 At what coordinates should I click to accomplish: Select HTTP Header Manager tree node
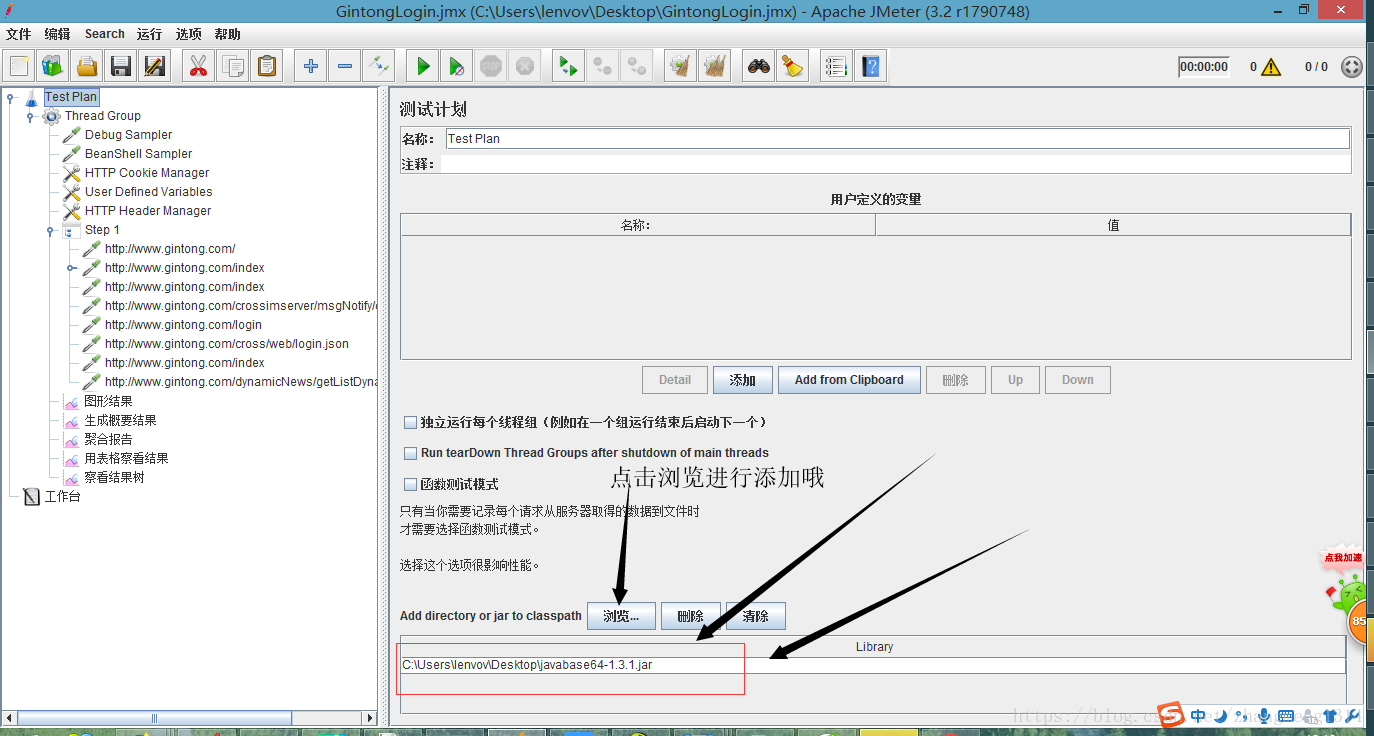pos(148,211)
